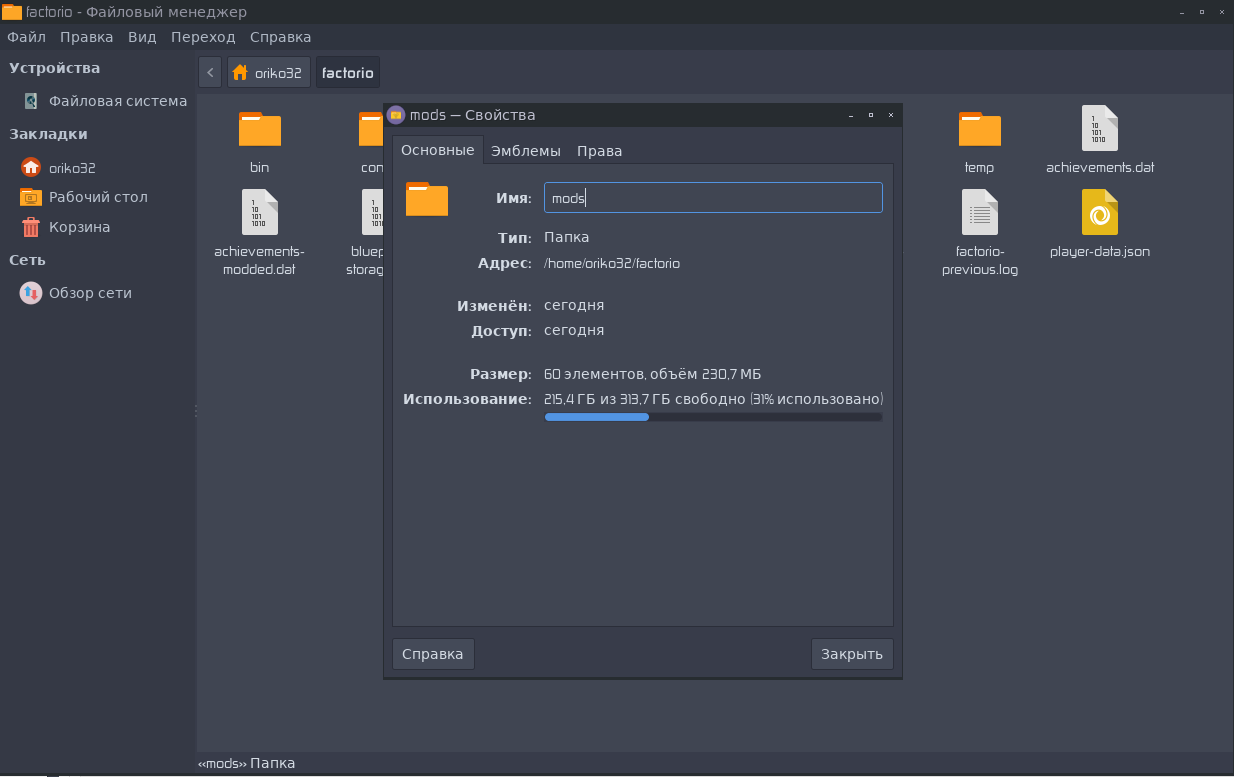Viewport: 1234px width, 777px height.
Task: Switch to the Права tab
Action: point(600,151)
